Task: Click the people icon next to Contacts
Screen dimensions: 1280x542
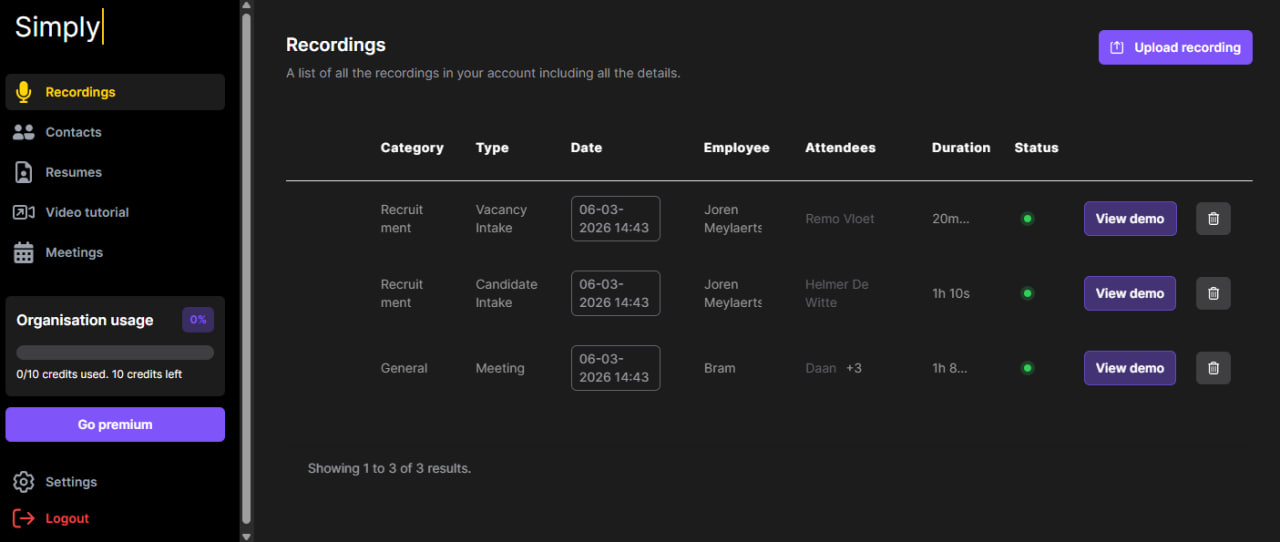Action: point(24,132)
